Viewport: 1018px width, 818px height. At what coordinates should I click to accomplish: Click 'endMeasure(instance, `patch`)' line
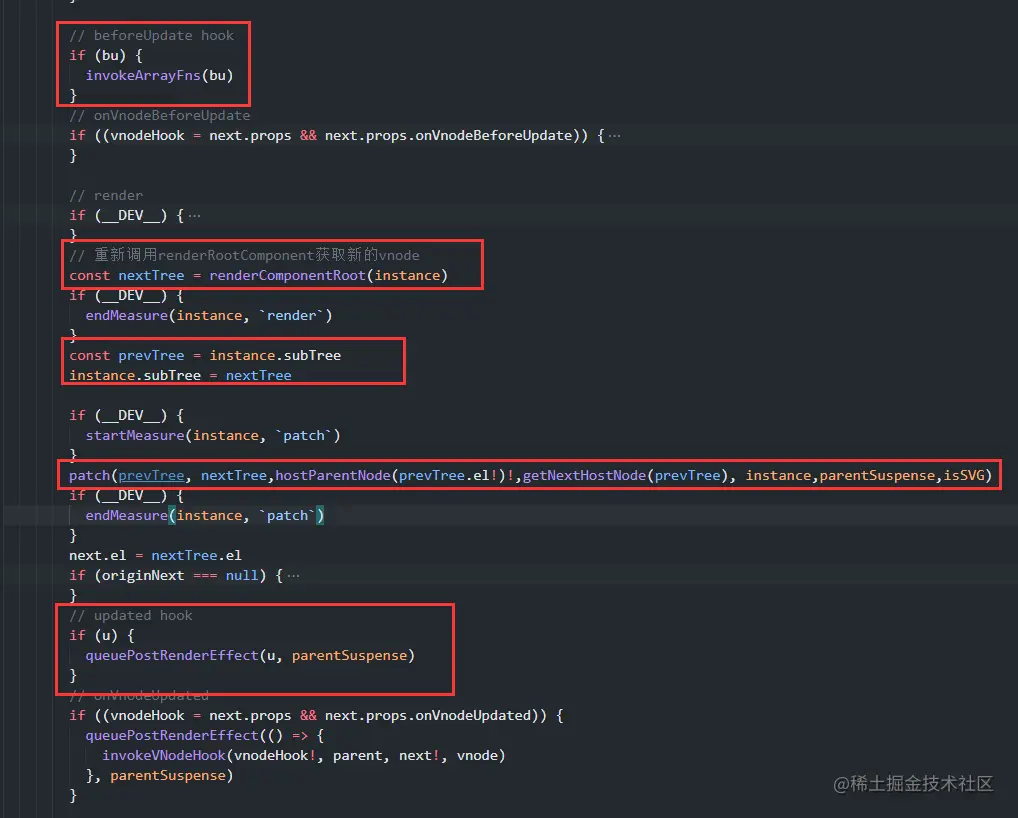205,515
